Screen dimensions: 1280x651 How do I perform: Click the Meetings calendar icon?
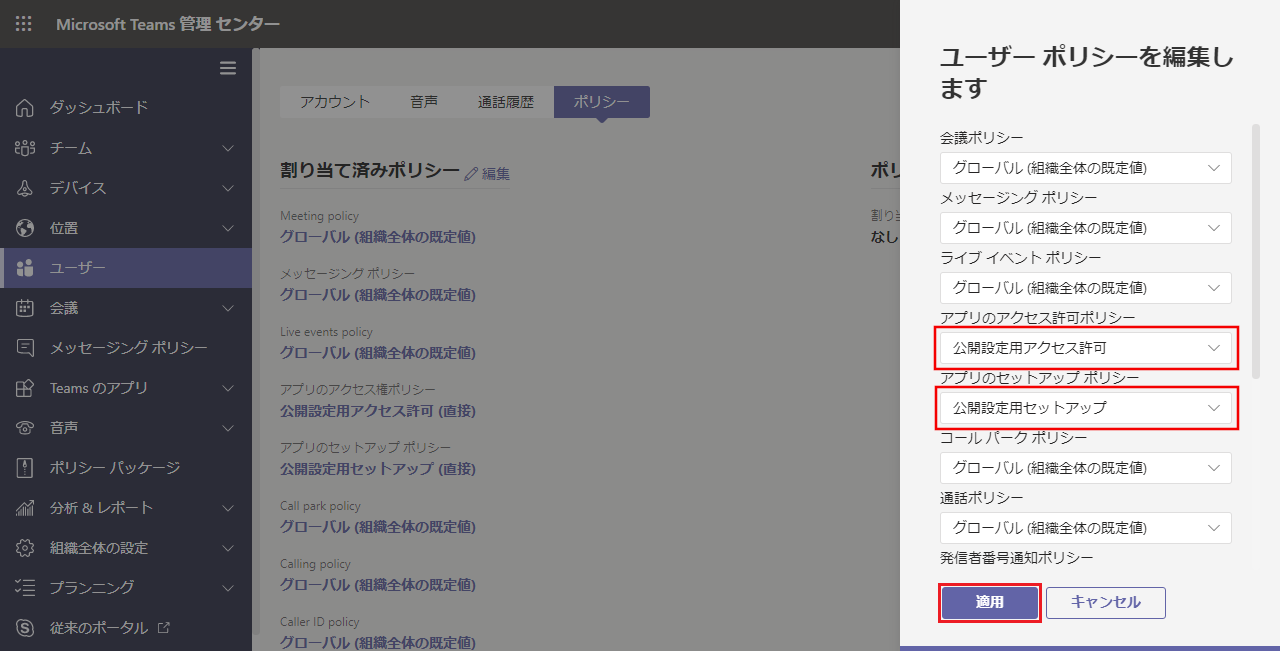point(26,307)
